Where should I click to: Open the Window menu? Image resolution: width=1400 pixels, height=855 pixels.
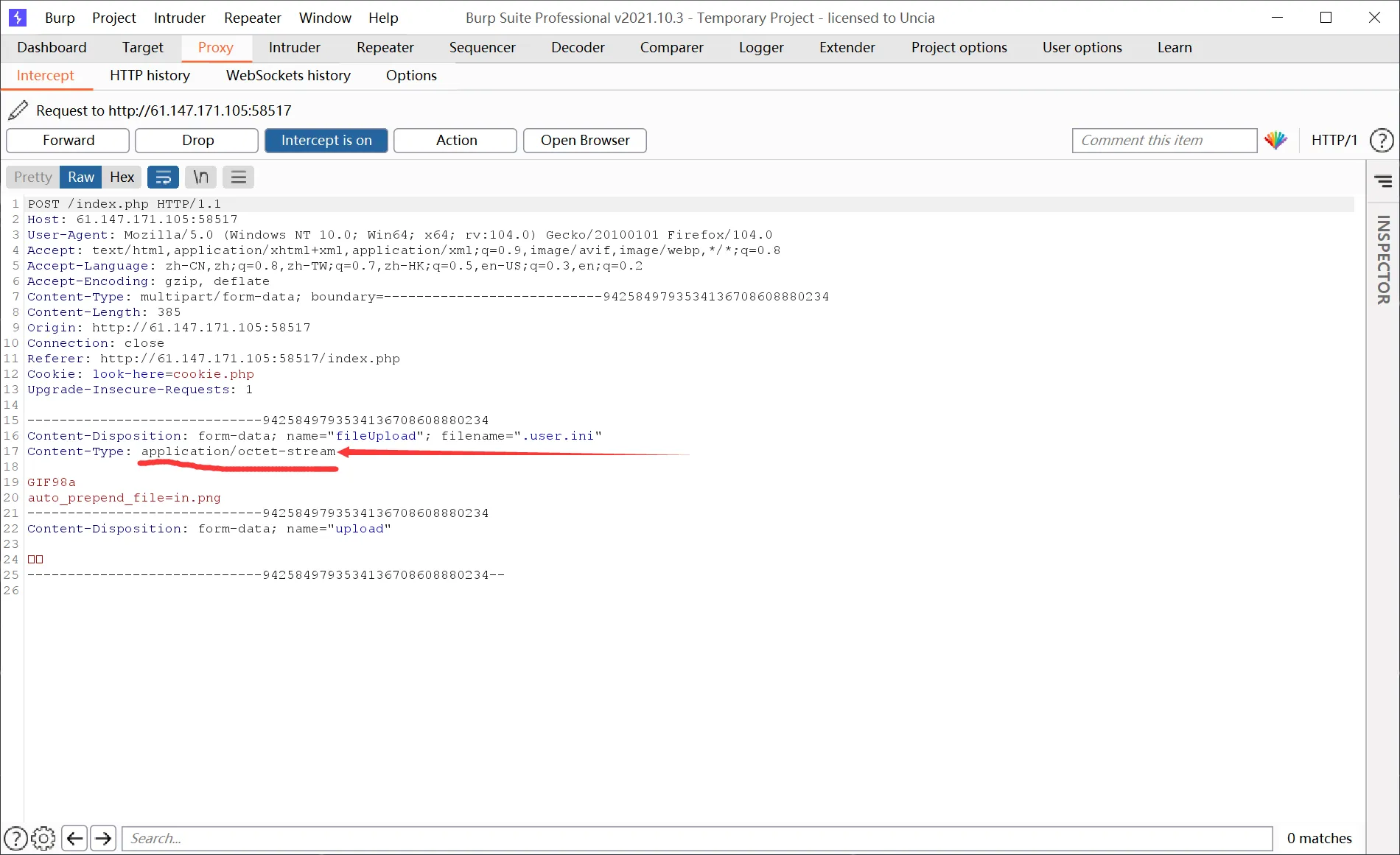325,18
